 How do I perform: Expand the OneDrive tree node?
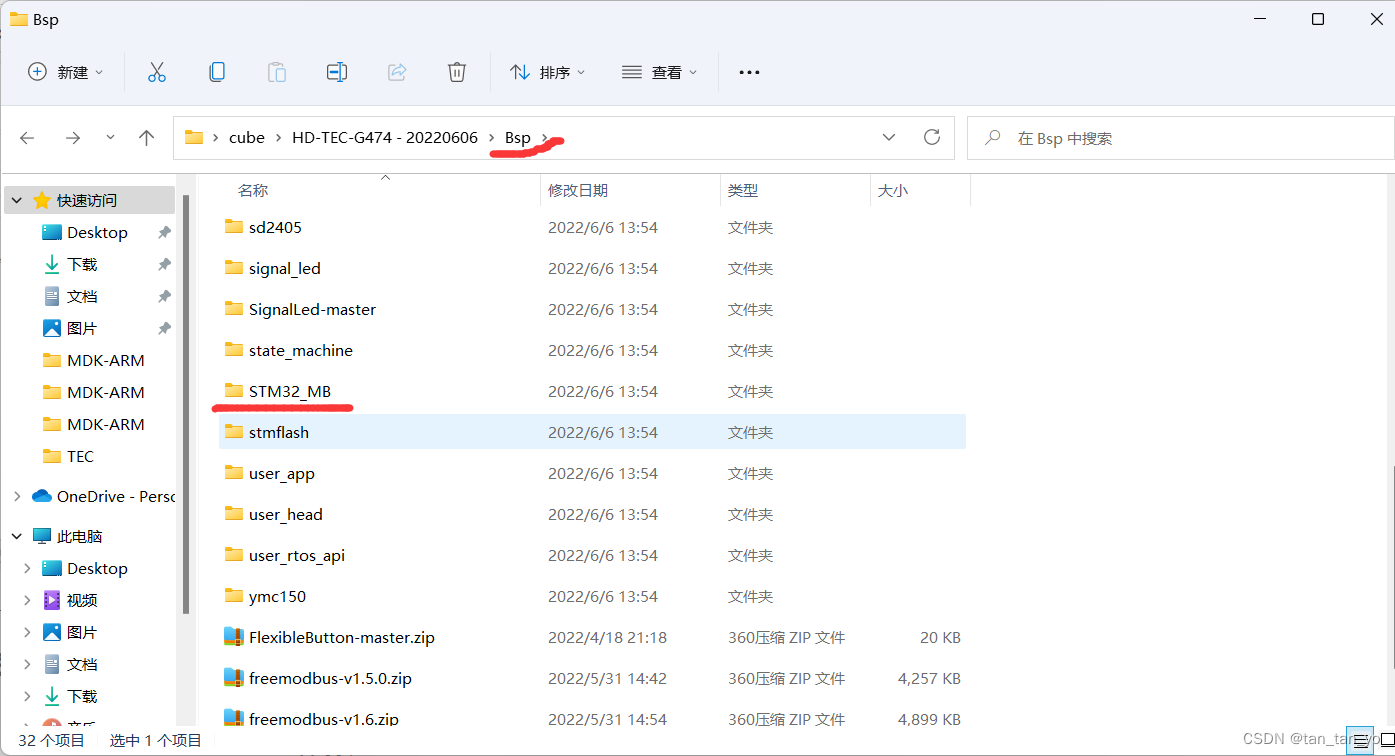pos(17,497)
